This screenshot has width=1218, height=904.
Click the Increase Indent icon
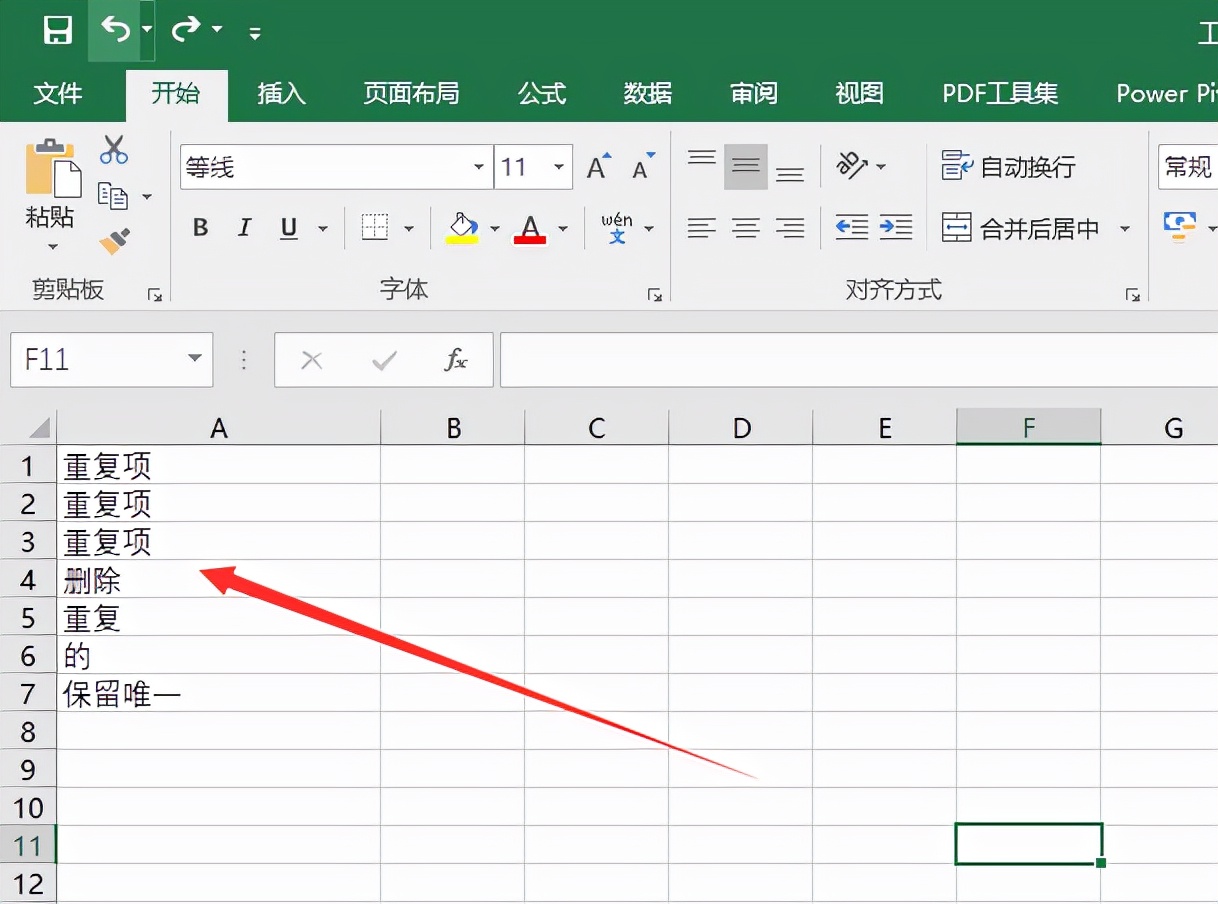point(895,228)
